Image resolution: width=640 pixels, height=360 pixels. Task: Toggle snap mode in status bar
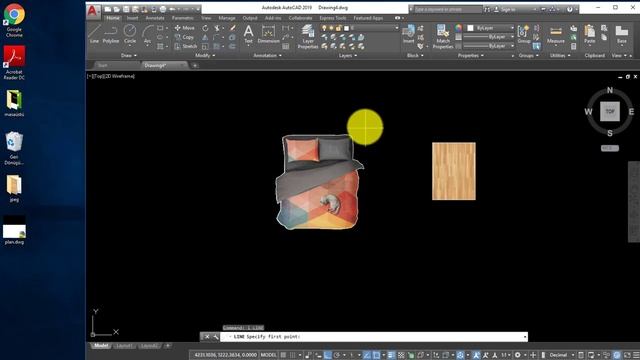[292, 355]
